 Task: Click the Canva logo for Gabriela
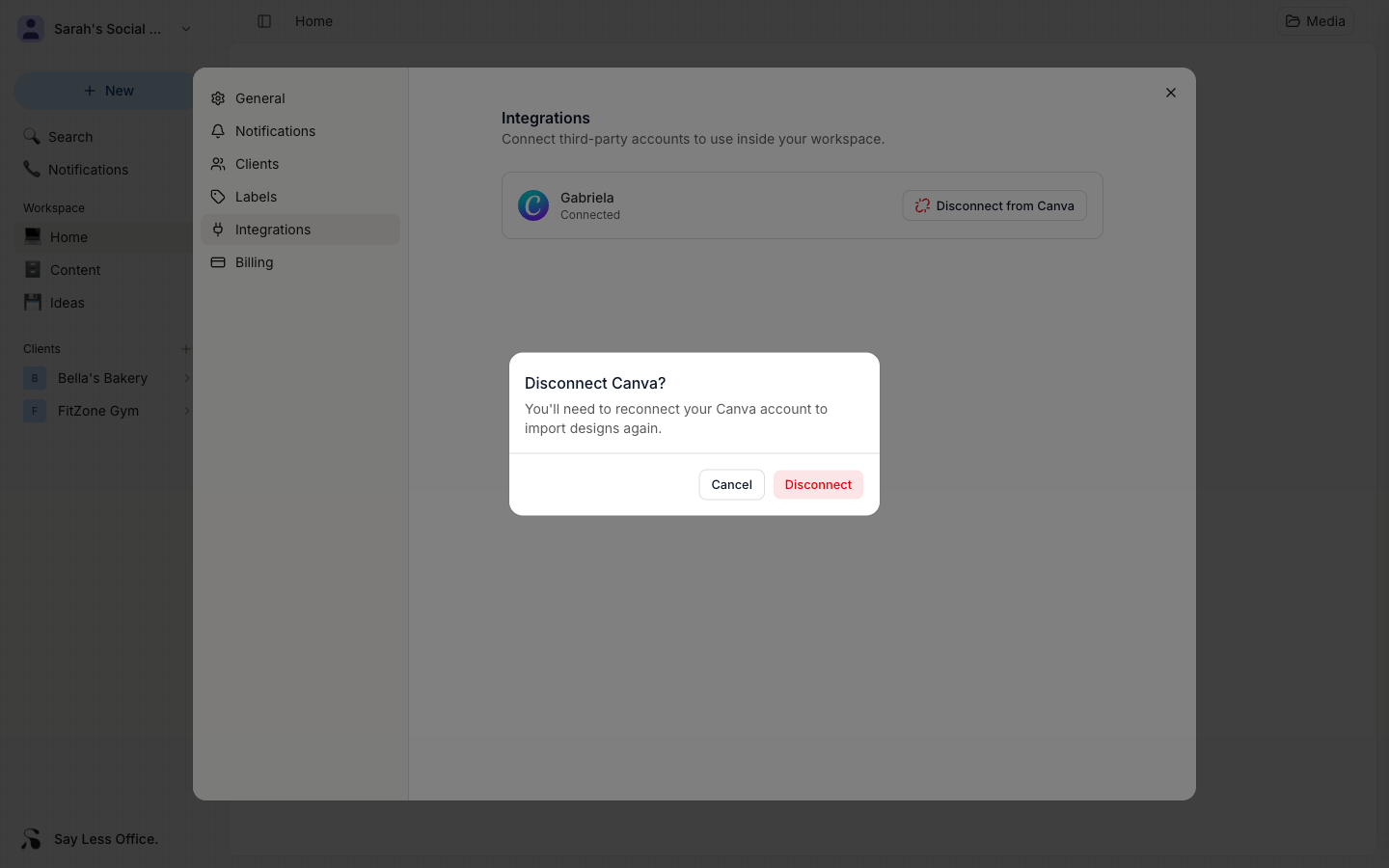click(533, 205)
